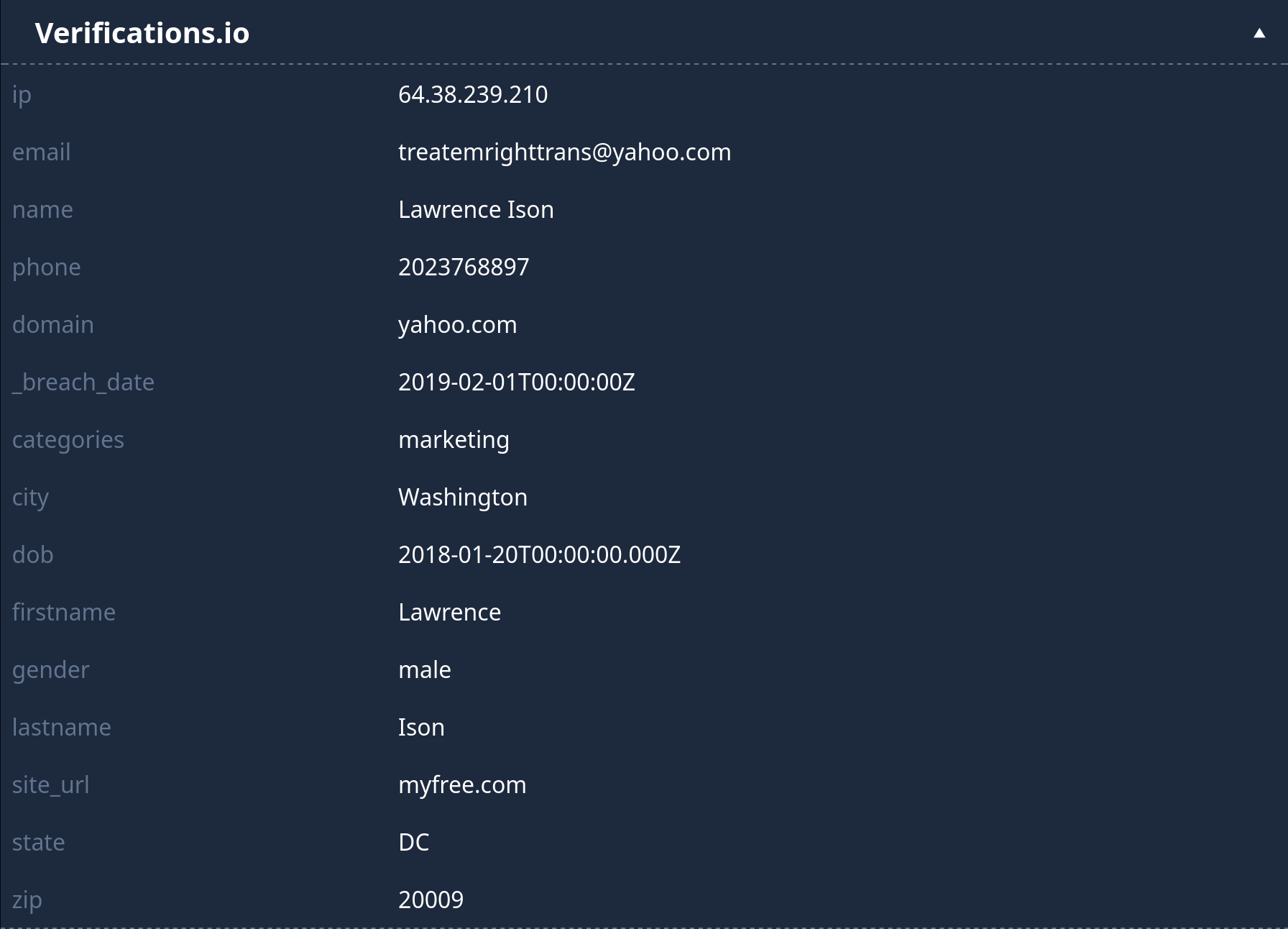
Task: Click the dob value 2018-01-20
Action: click(539, 554)
